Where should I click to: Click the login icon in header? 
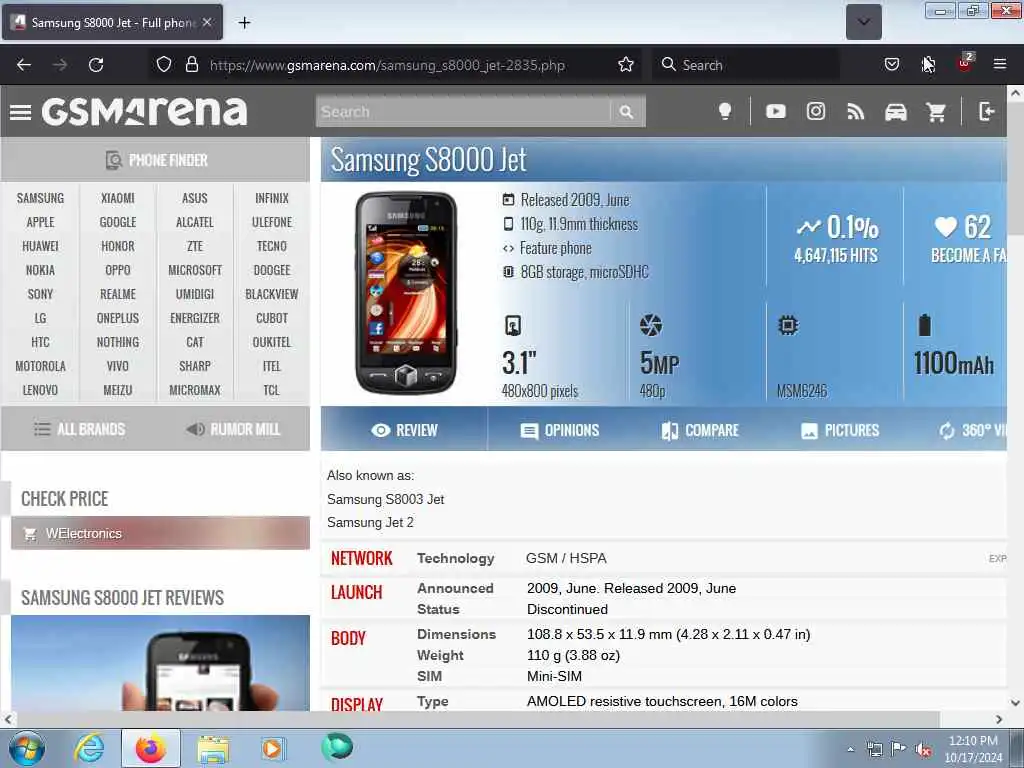click(x=986, y=112)
